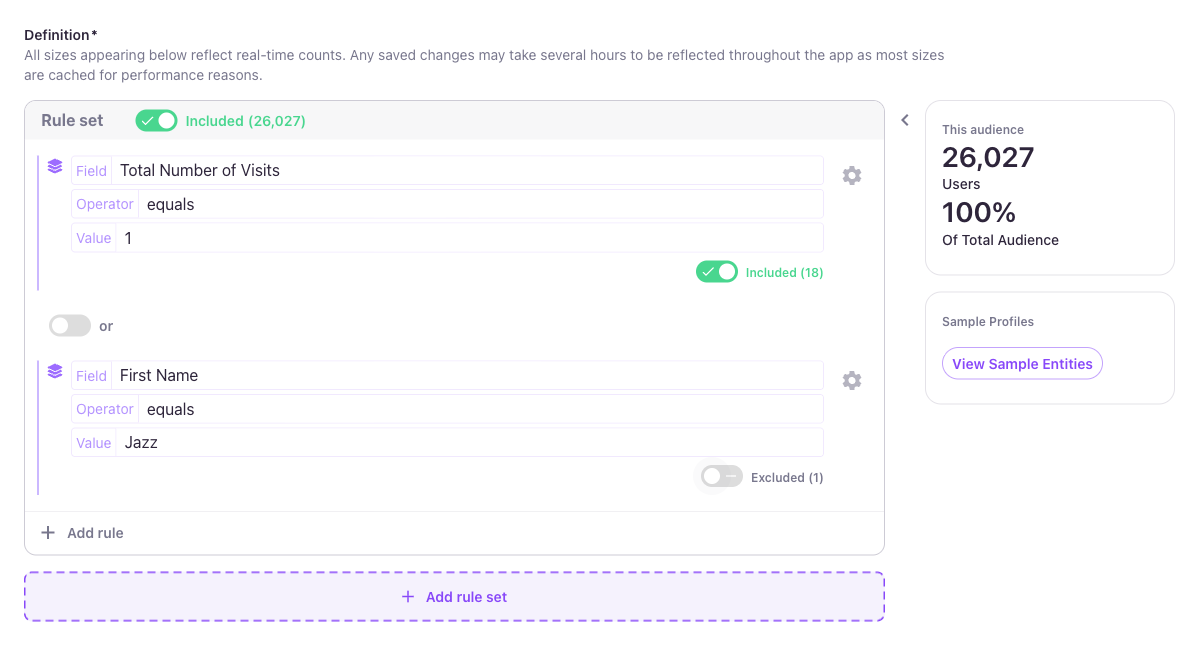
Task: Open settings gear for Total Number of Visits rule
Action: [851, 175]
